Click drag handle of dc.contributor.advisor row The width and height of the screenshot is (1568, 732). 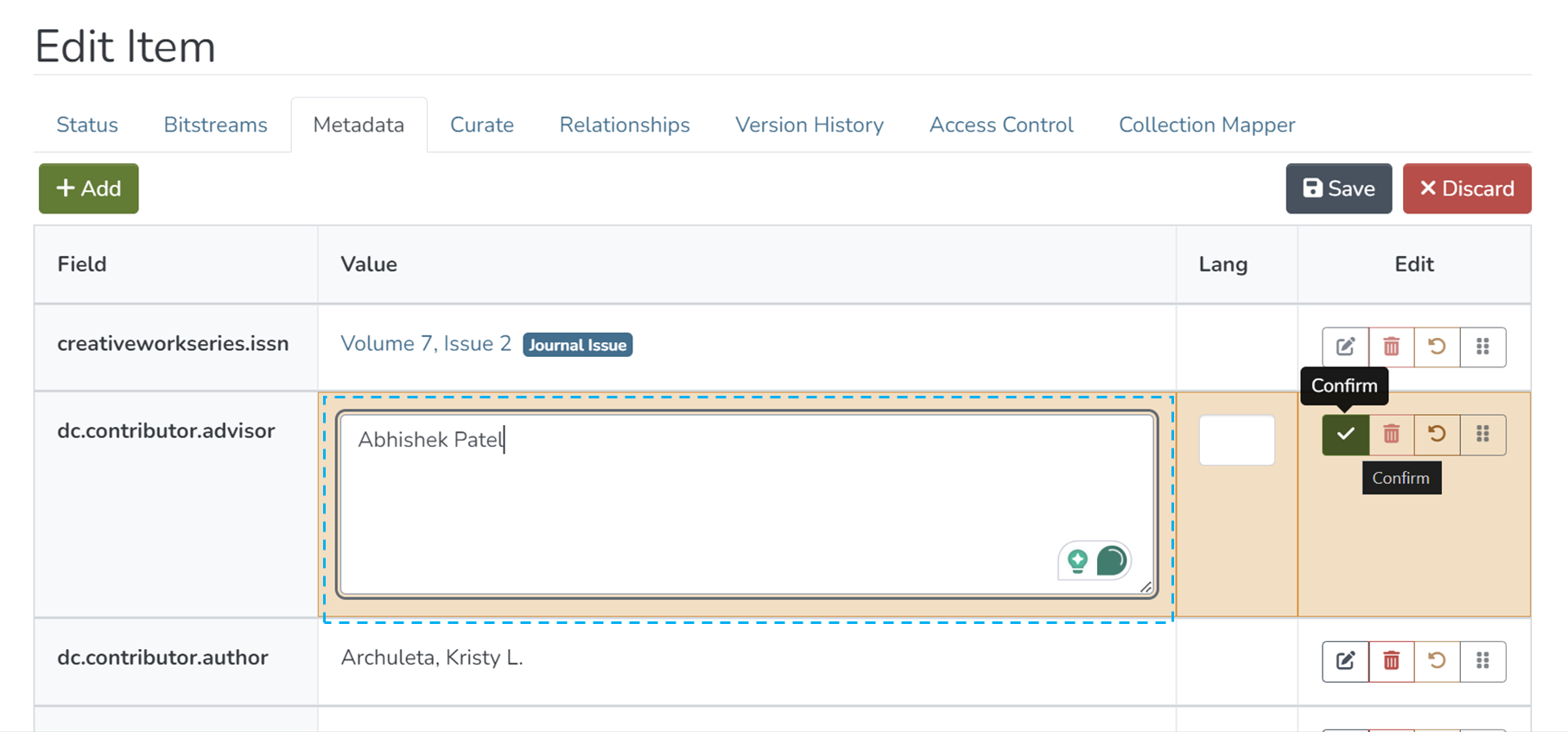pos(1482,434)
